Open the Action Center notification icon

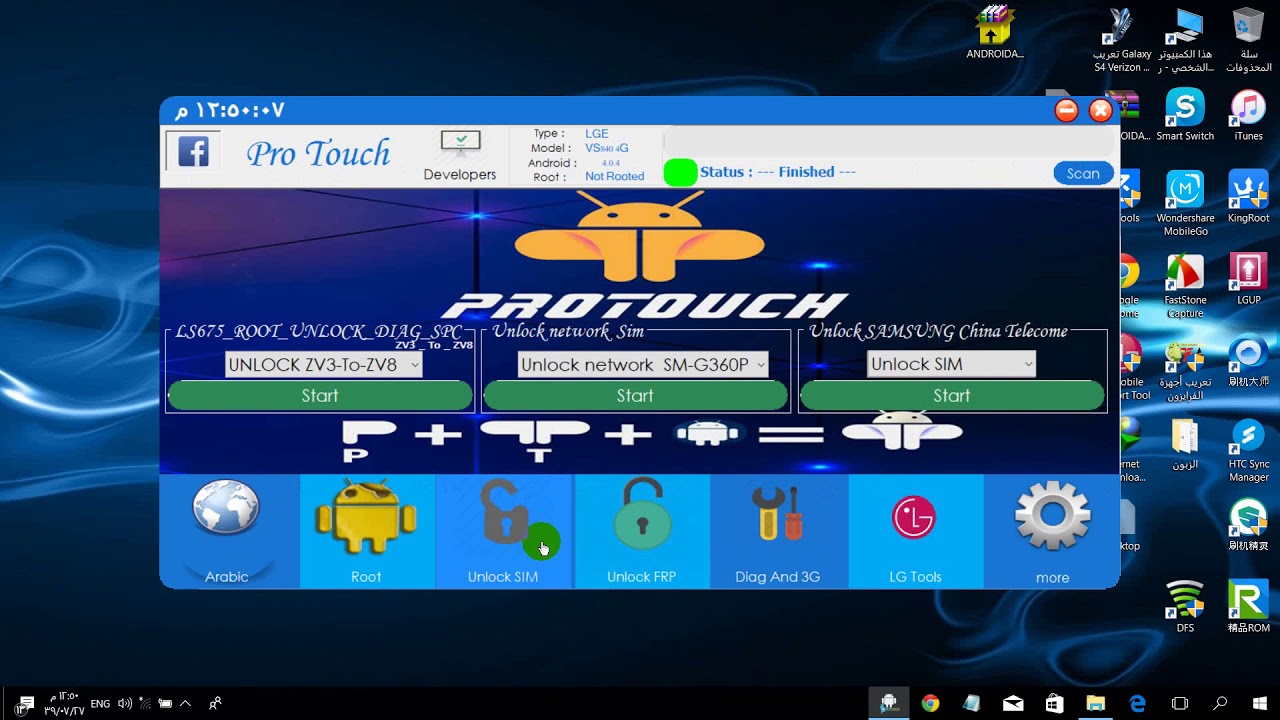click(27, 703)
